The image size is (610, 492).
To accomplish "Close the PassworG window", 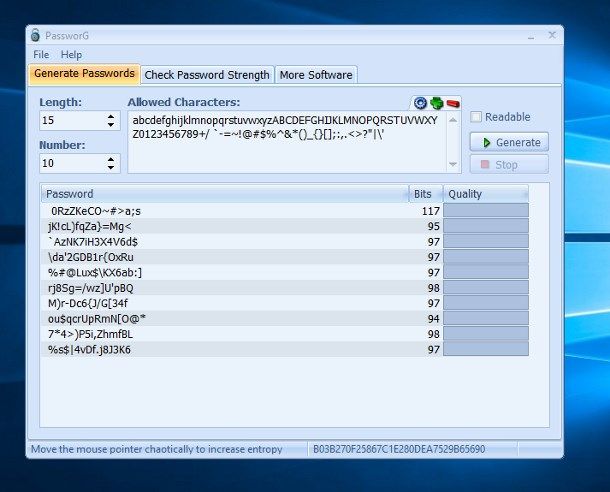I will (x=552, y=35).
